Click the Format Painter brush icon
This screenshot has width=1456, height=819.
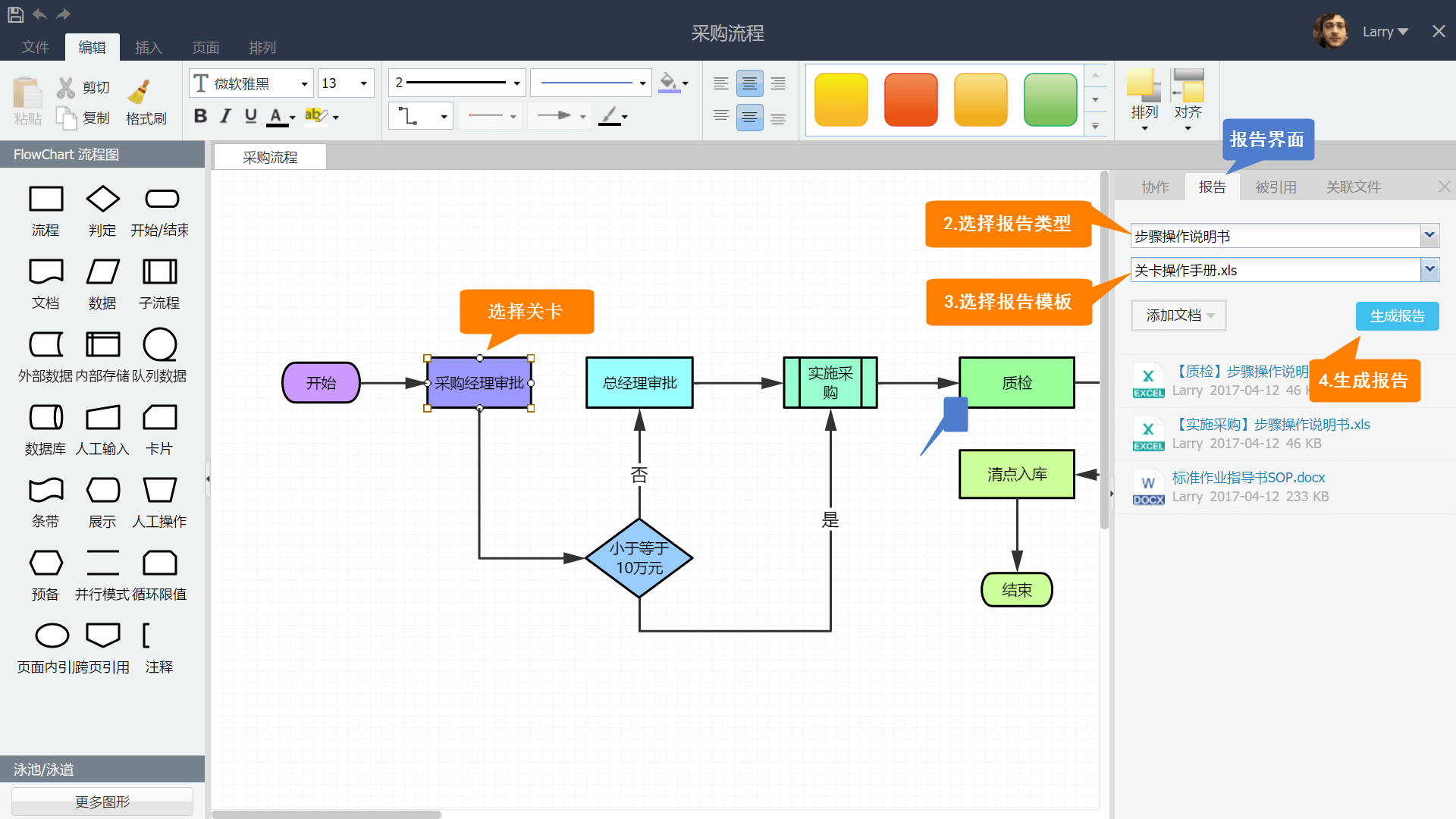point(140,91)
